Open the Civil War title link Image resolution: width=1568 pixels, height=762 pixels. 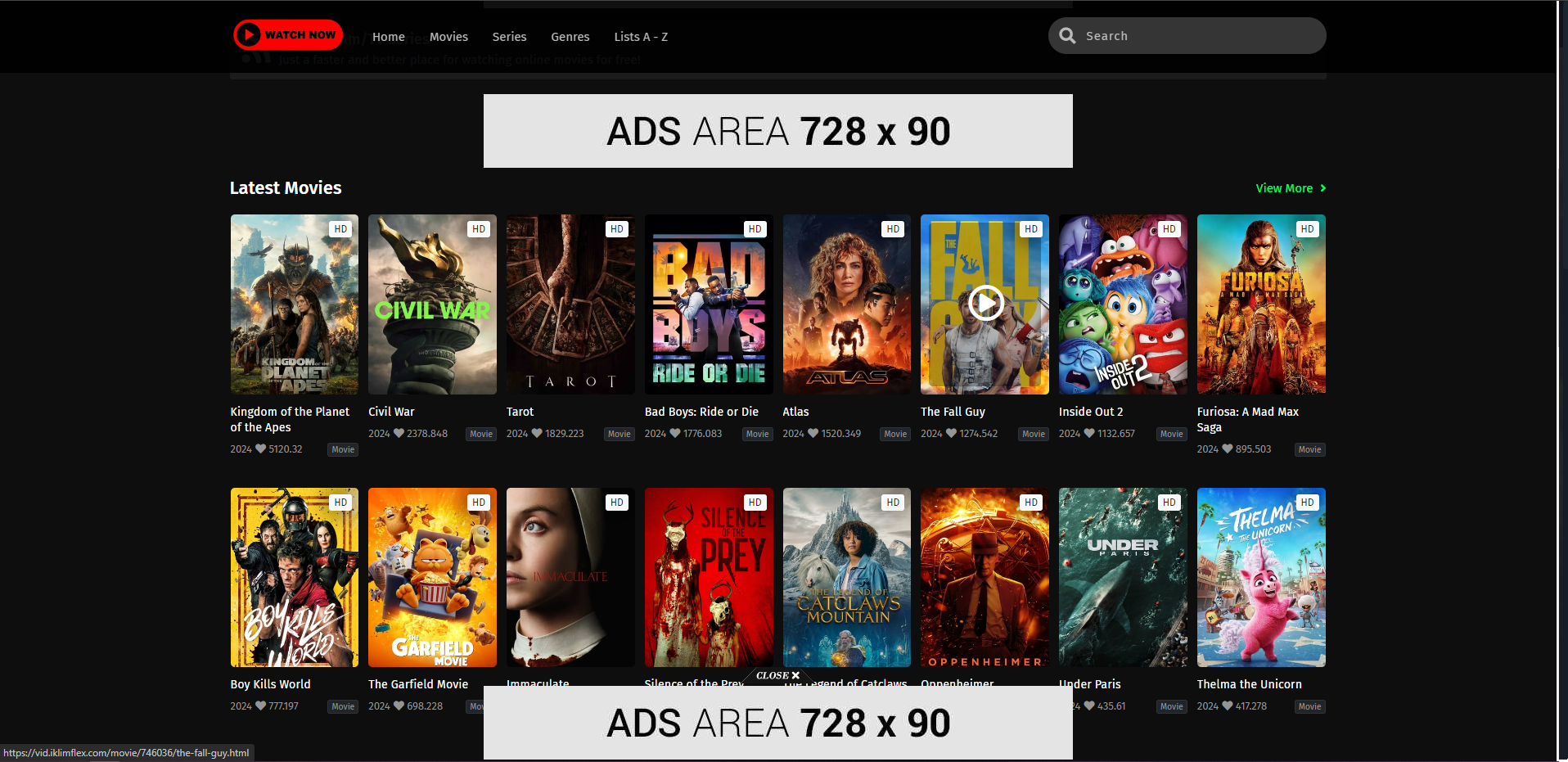click(391, 412)
